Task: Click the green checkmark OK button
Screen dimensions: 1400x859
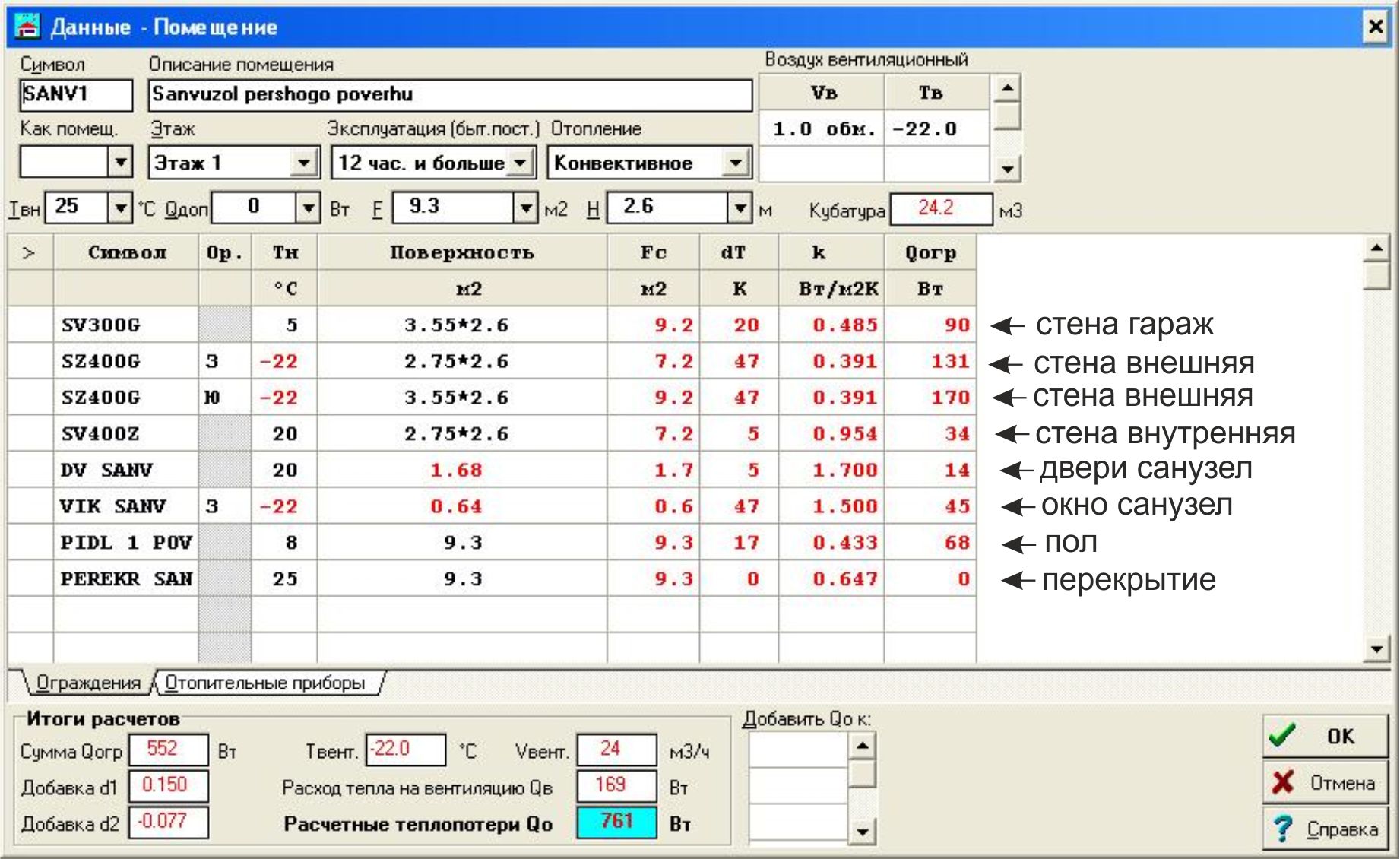Action: coord(1324,736)
